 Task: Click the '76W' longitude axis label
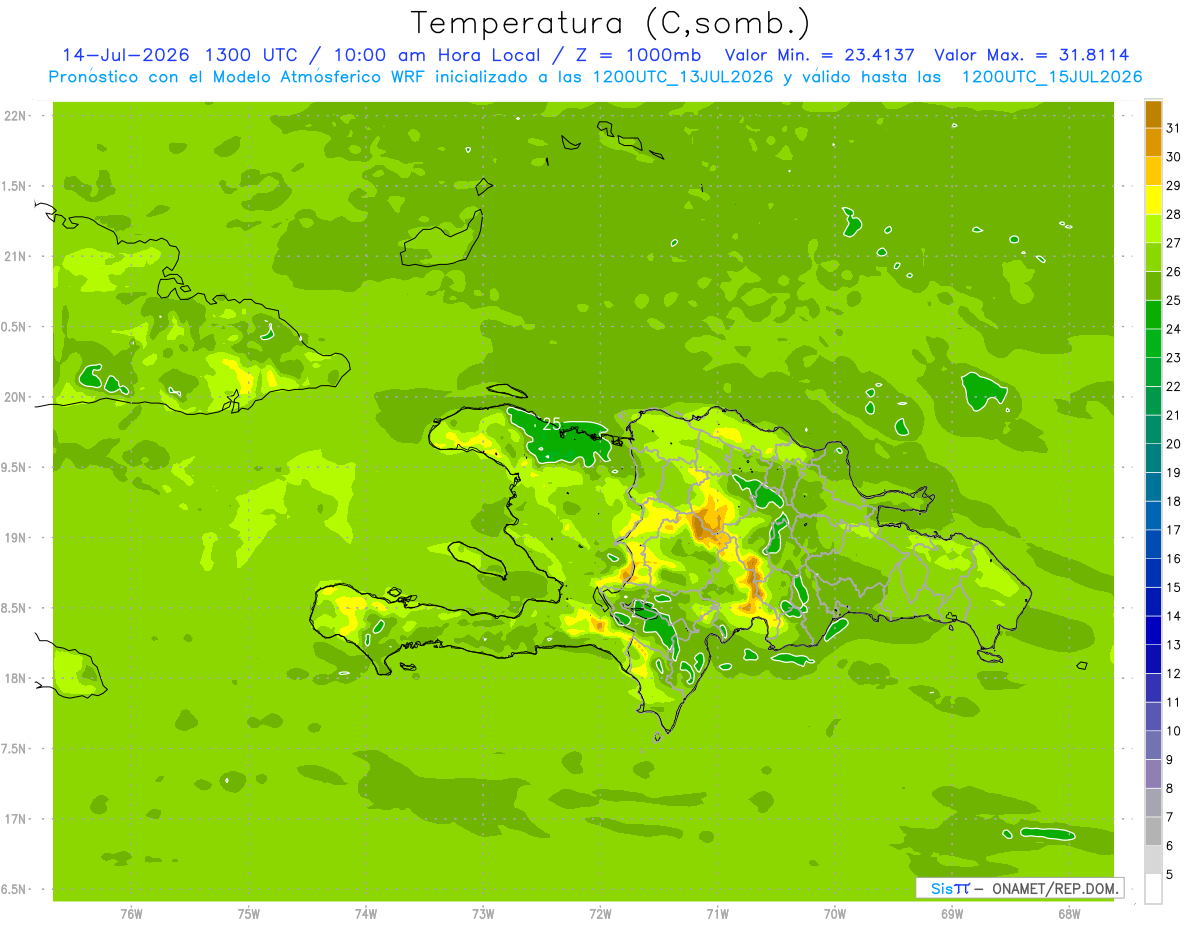(x=131, y=913)
